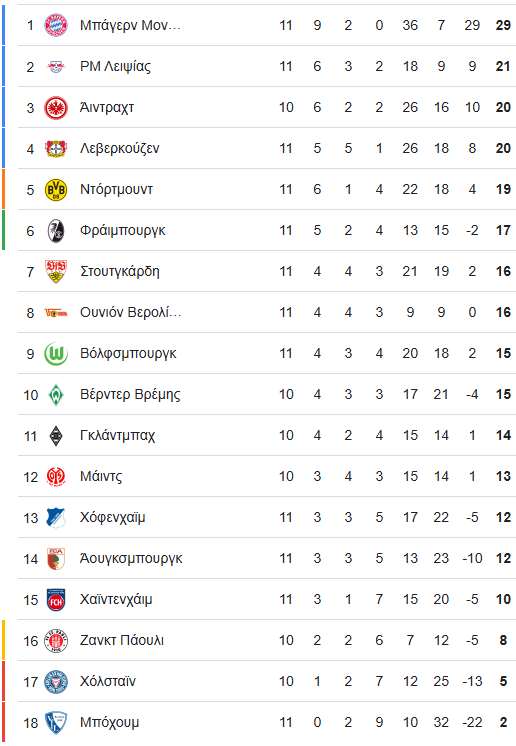Open the Ζανκτ Πάουλι team row
This screenshot has width=516, height=746.
267,640
